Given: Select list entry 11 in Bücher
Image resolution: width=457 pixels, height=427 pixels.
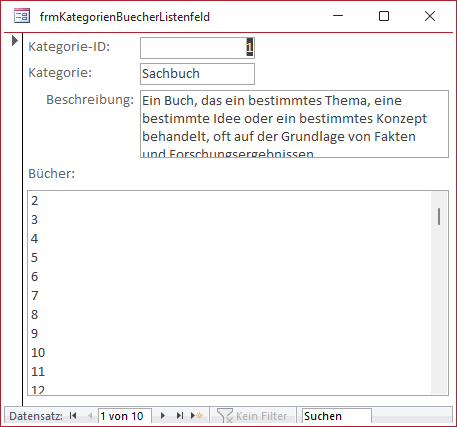Looking at the screenshot, I should (229, 372).
